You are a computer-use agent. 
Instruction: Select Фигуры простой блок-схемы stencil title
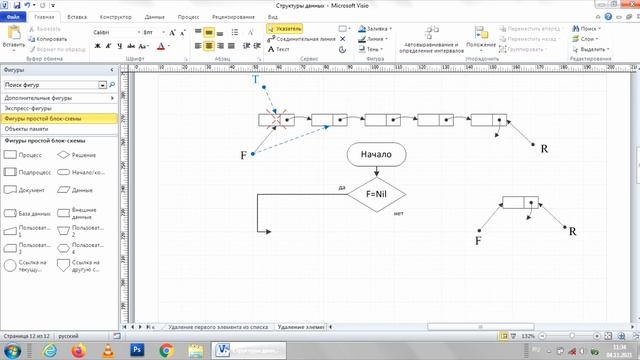[x=59, y=119]
